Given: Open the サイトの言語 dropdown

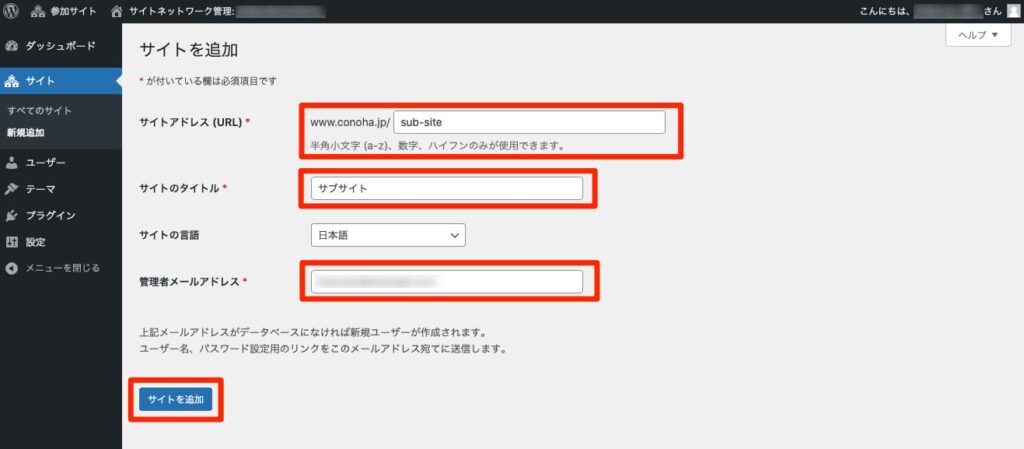Looking at the screenshot, I should tap(388, 235).
